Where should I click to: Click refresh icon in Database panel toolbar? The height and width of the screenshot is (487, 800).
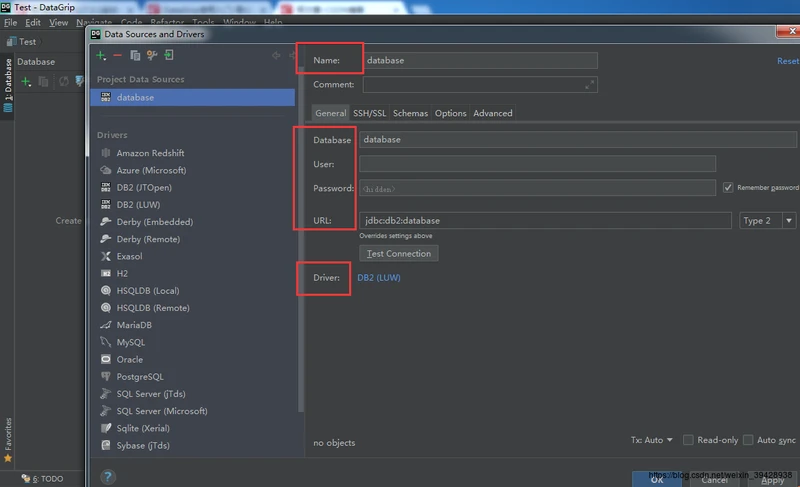point(63,82)
